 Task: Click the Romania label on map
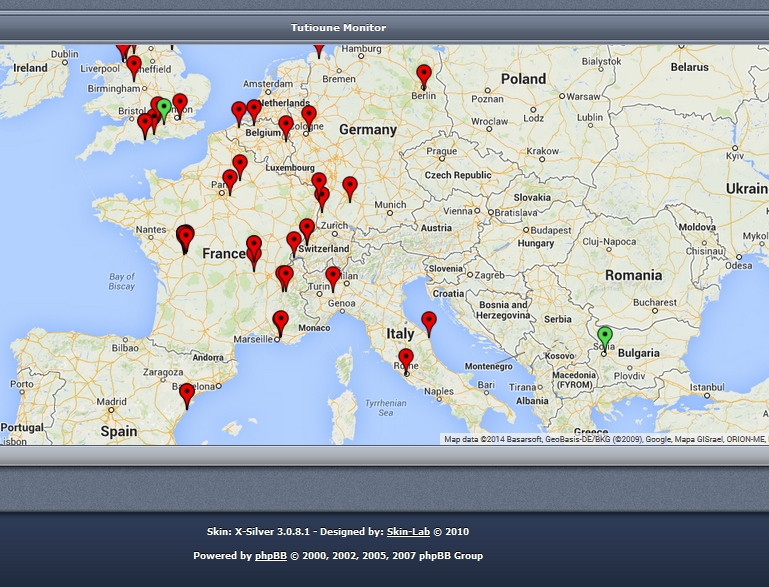coord(633,275)
